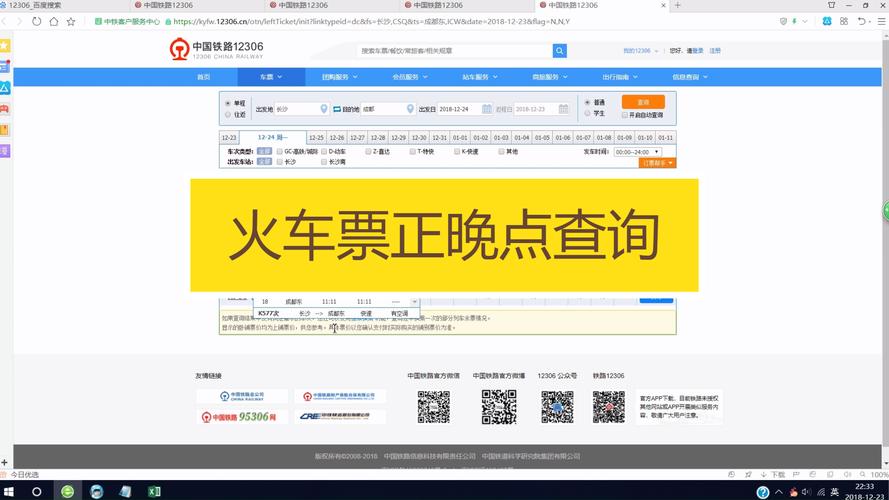
Task: Open Excel from the taskbar
Action: pyautogui.click(x=154, y=491)
